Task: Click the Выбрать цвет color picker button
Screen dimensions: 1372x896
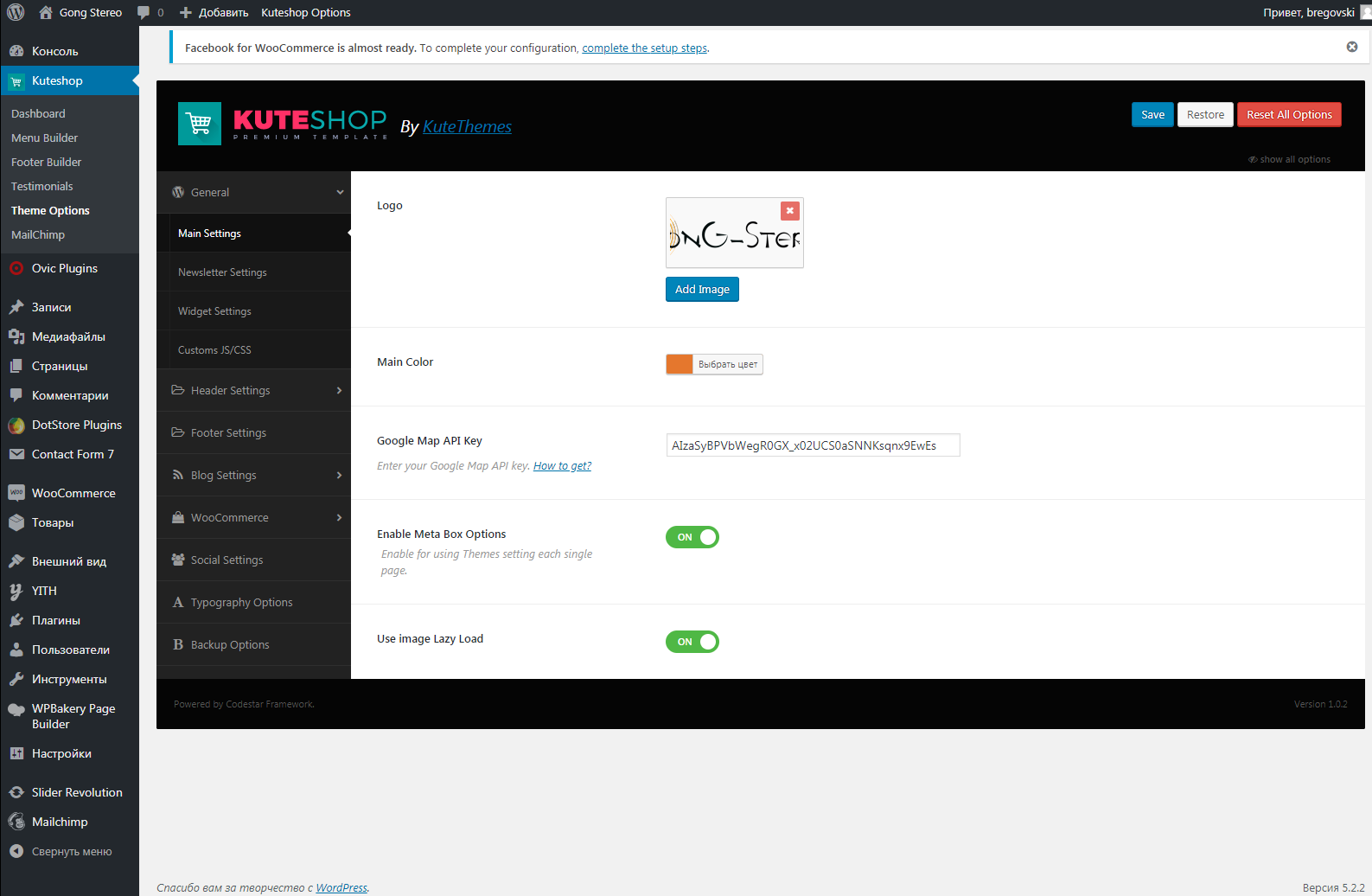Action: (x=728, y=364)
